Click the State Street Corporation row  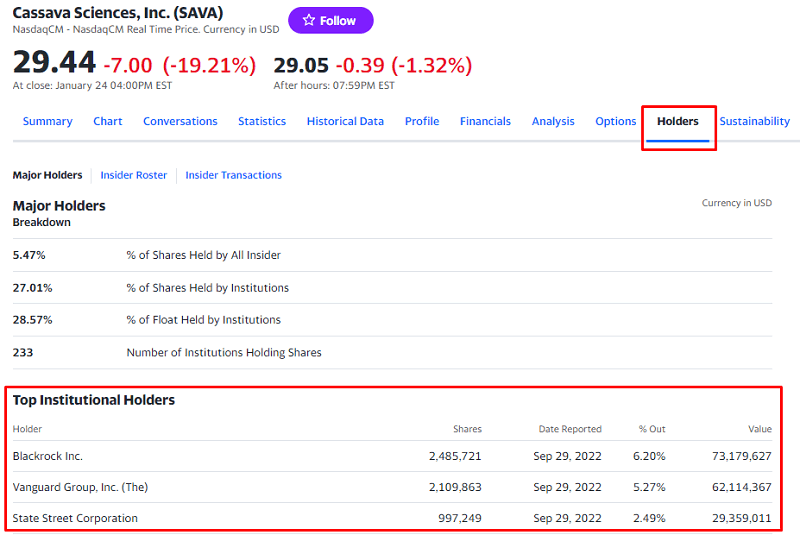click(x=392, y=518)
